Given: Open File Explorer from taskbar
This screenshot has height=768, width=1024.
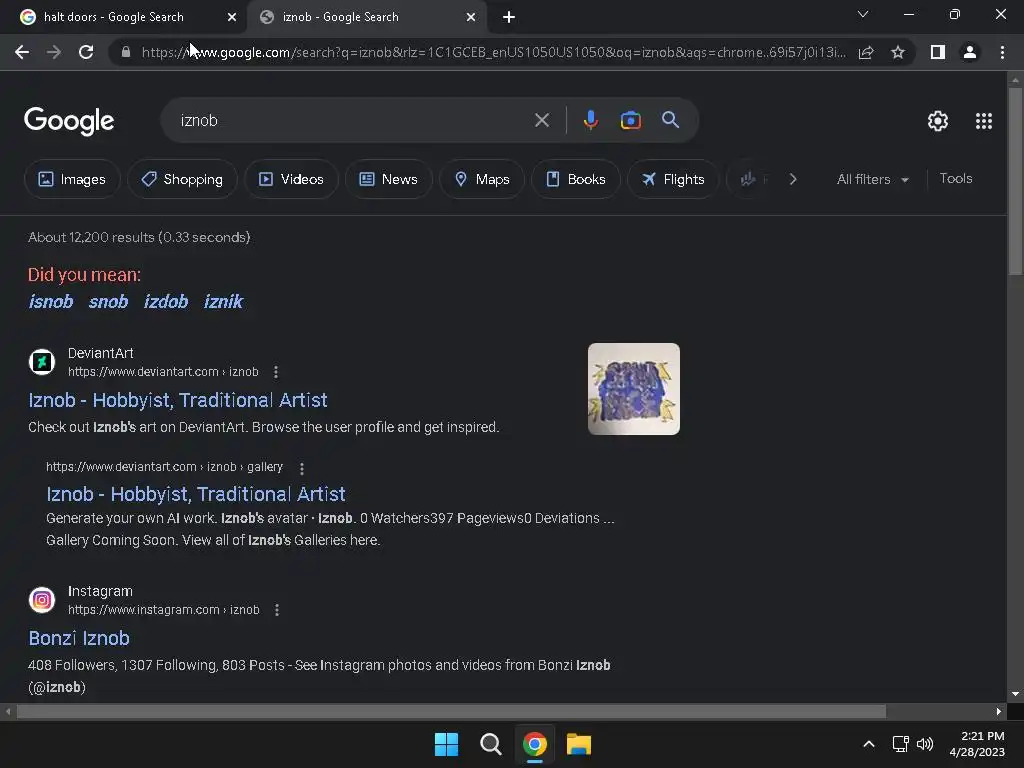Looking at the screenshot, I should pos(579,744).
